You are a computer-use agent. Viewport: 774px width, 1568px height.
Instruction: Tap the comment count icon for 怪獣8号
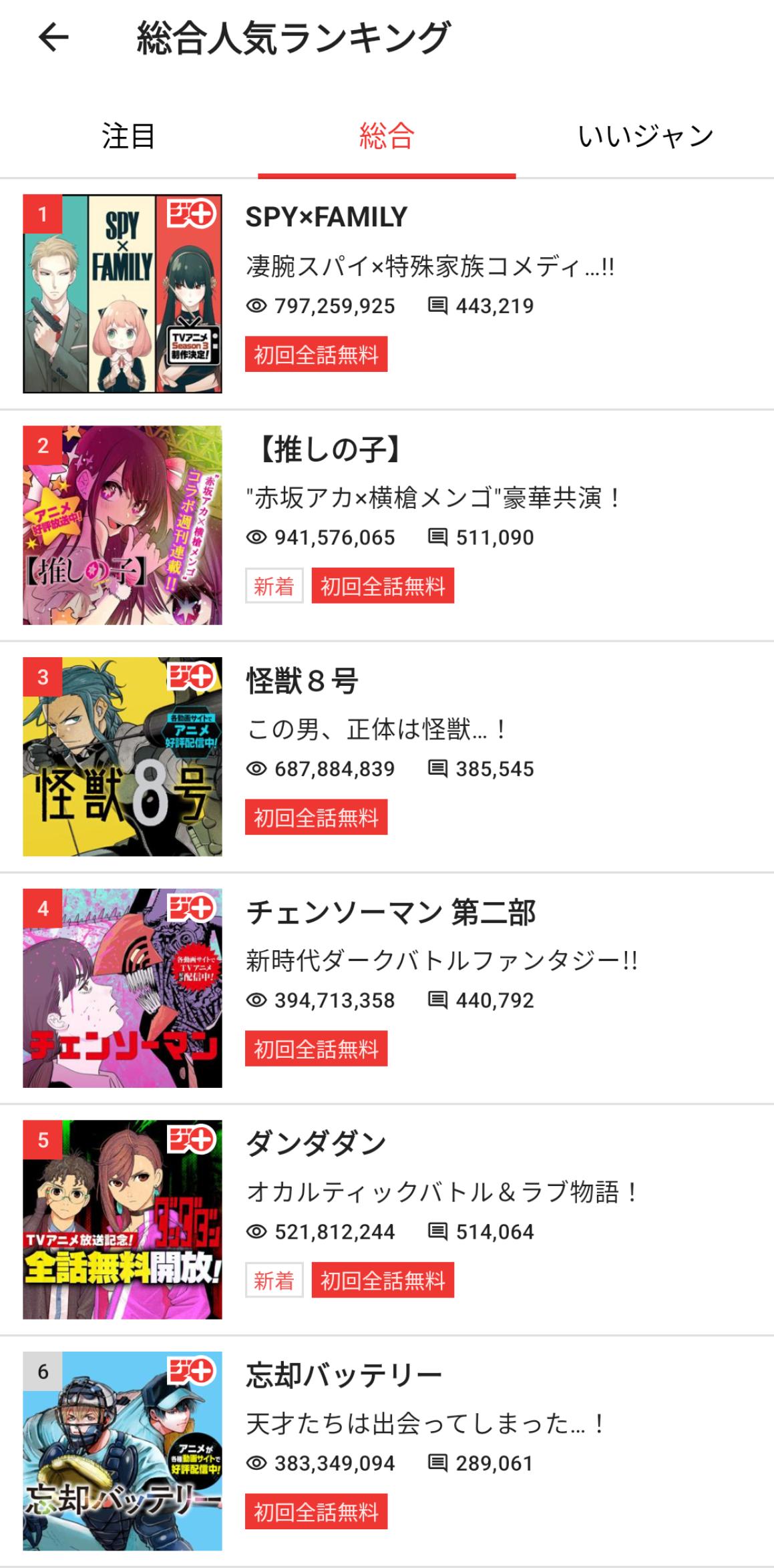pos(437,769)
